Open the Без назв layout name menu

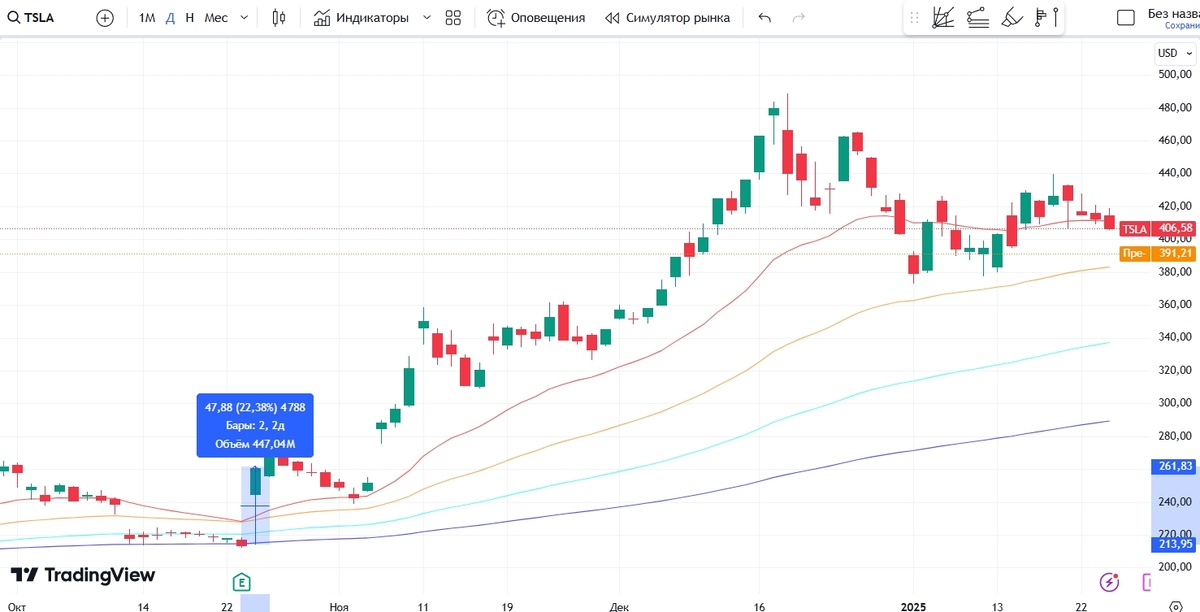[x=1173, y=13]
